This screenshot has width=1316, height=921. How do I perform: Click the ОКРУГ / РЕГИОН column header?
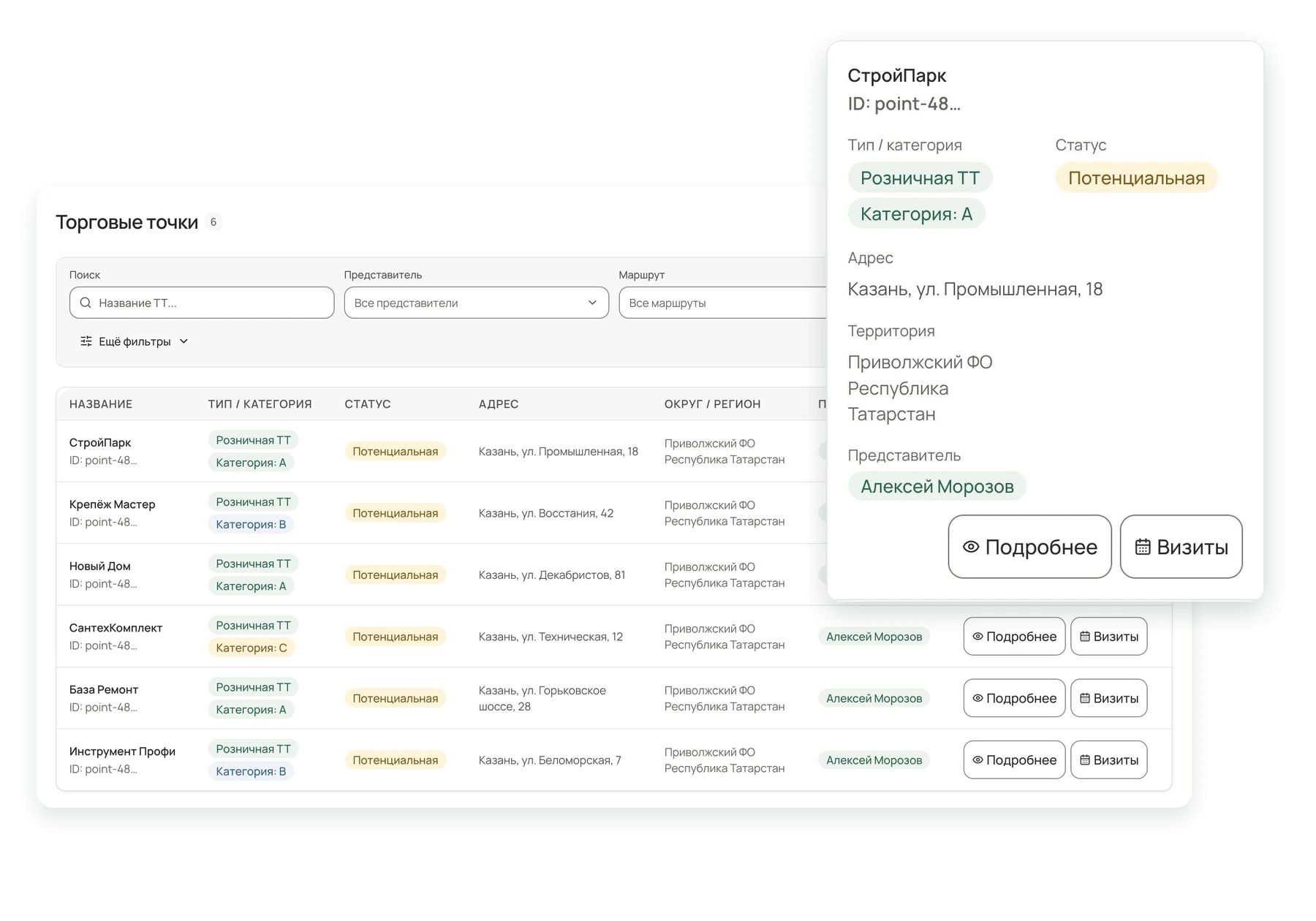pyautogui.click(x=712, y=404)
